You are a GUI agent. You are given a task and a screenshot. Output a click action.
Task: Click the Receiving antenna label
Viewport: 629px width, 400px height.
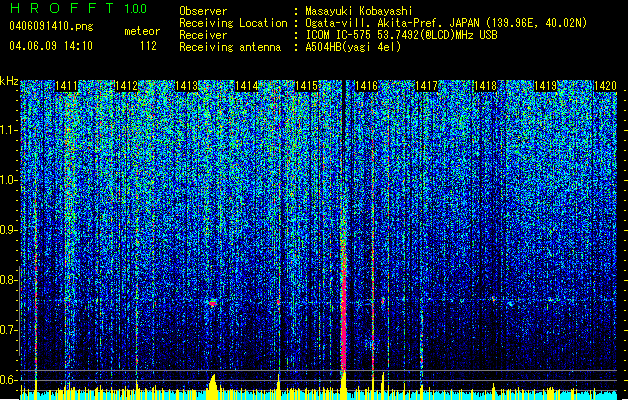(x=230, y=47)
